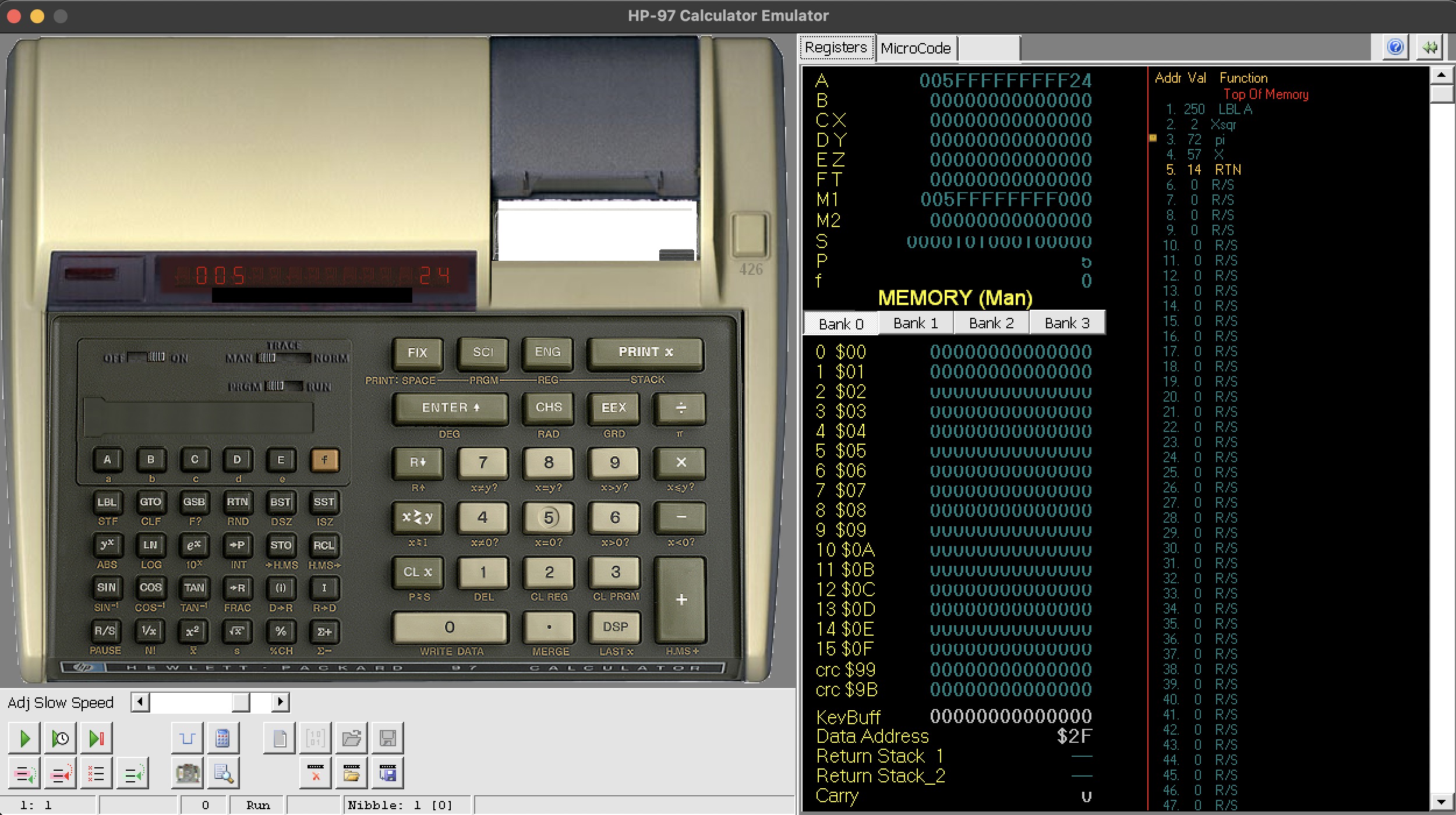Click the green Run play icon

tap(24, 739)
